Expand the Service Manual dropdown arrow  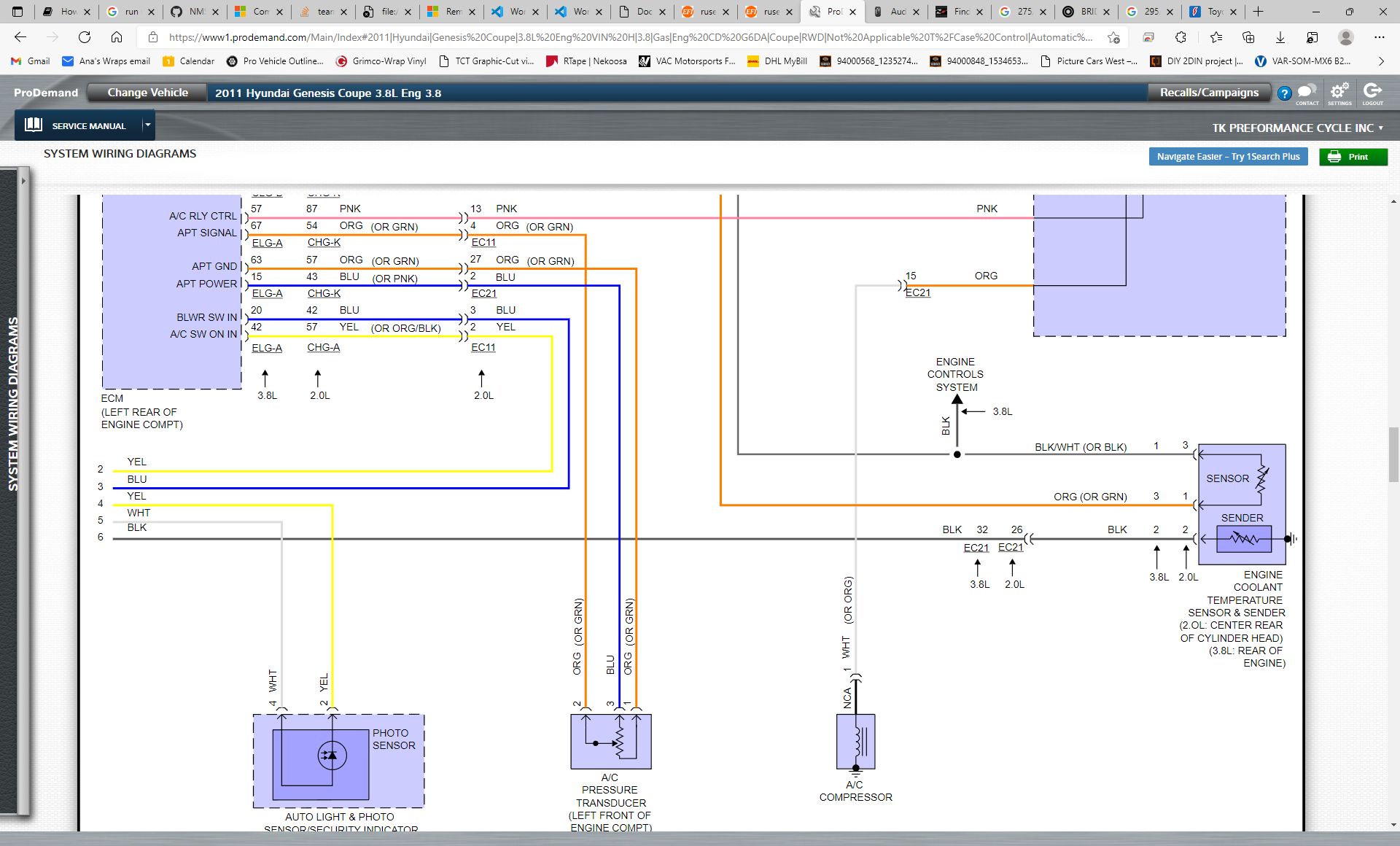coord(147,125)
